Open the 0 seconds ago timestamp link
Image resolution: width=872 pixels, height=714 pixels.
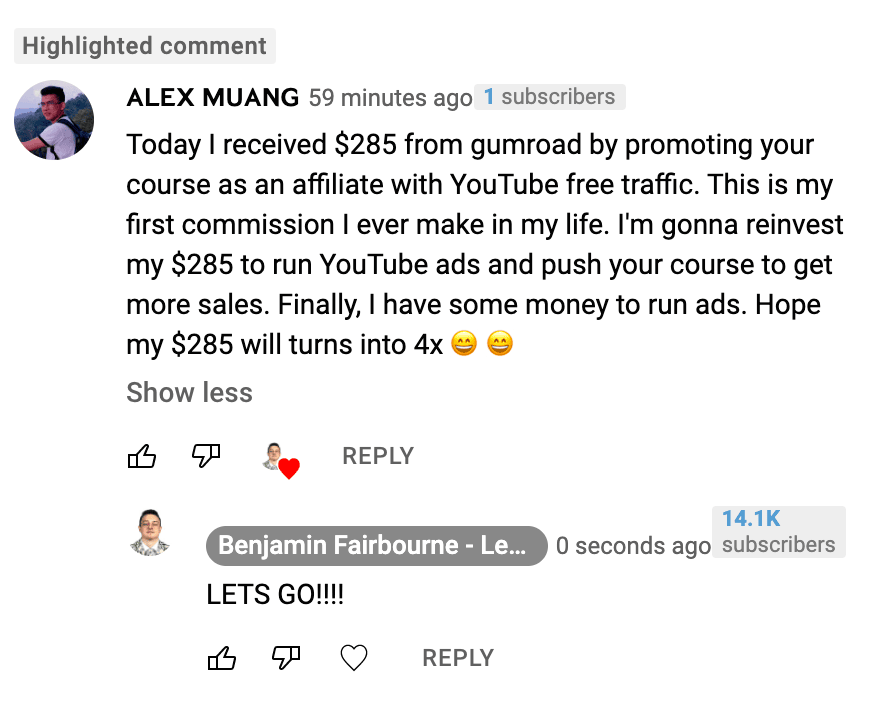tap(633, 546)
